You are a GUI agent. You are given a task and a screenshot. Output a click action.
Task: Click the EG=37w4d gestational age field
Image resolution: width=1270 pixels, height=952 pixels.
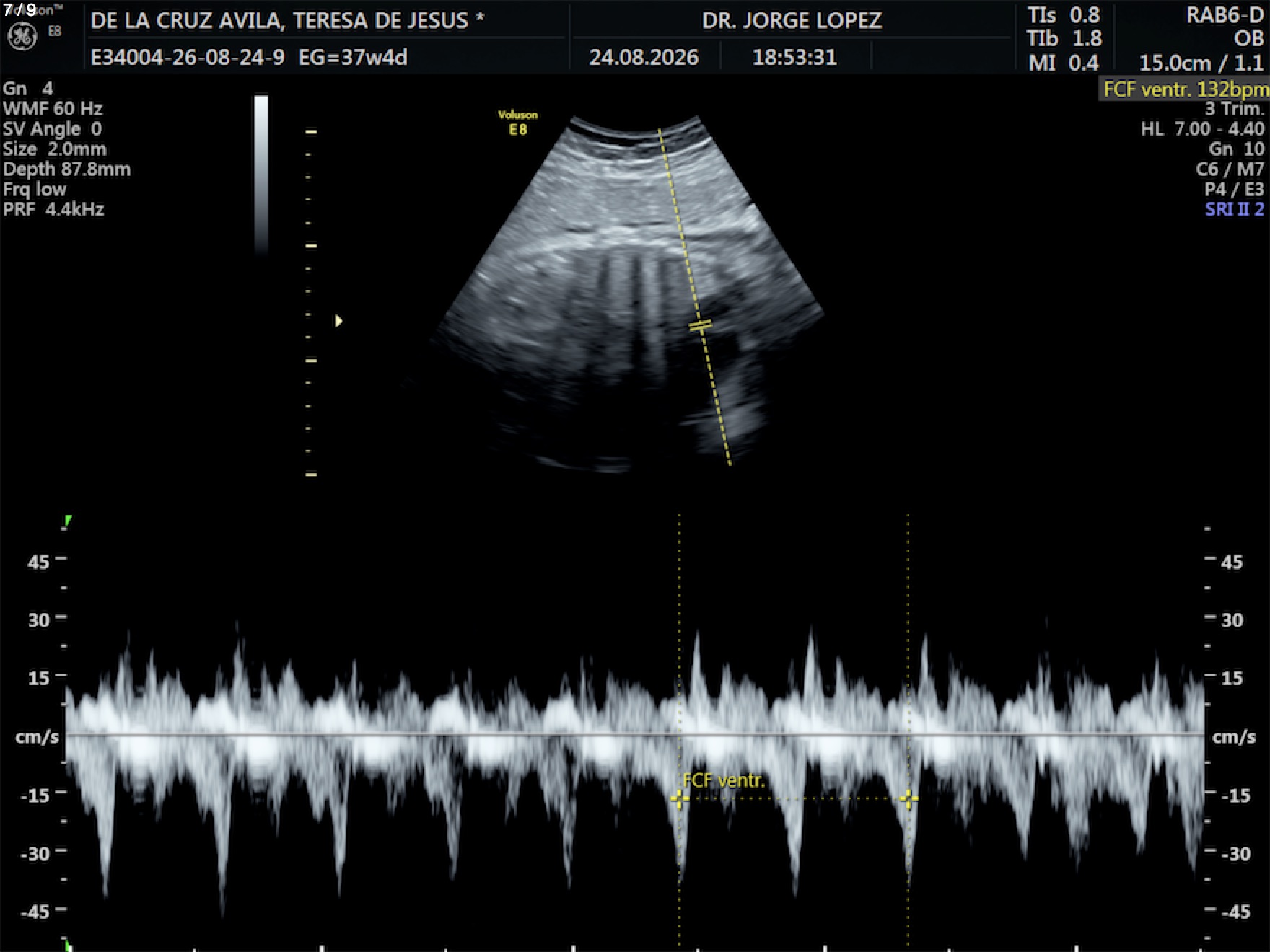353,57
